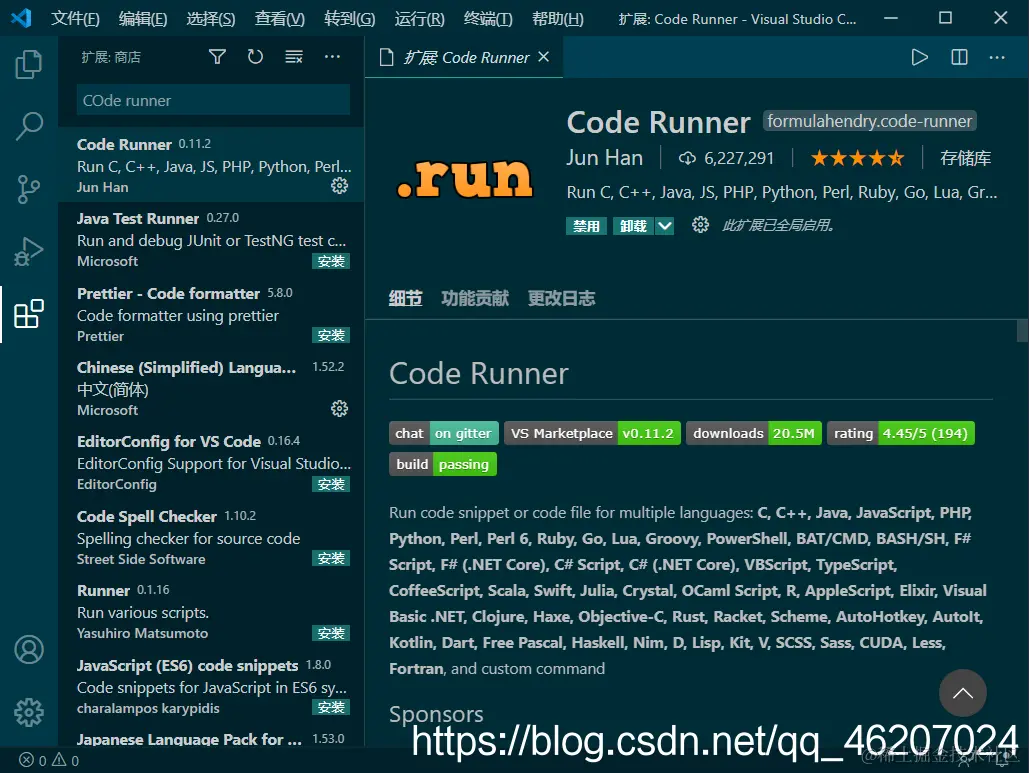
Task: Open the Source Control view
Action: click(29, 189)
